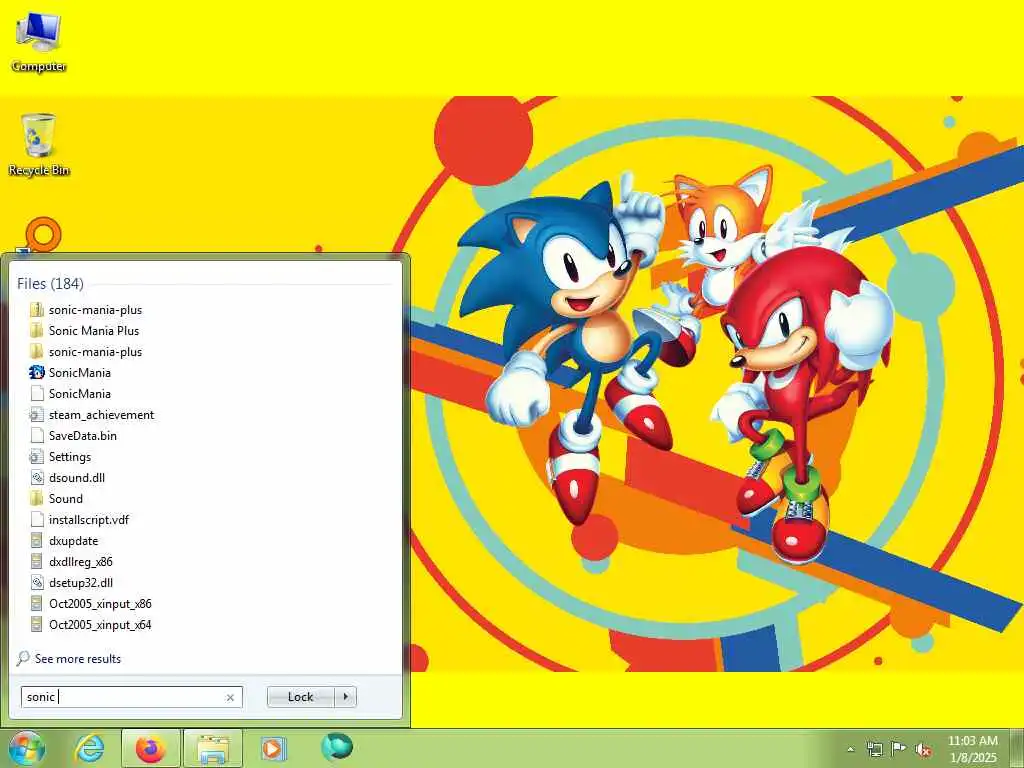Click the dxupdate cabinet file icon
Viewport: 1024px width, 768px height.
point(37,541)
